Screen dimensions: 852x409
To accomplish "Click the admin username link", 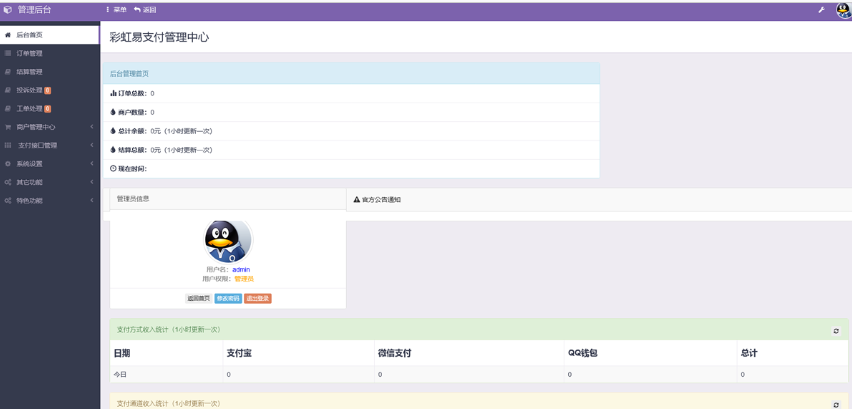I will click(x=241, y=269).
